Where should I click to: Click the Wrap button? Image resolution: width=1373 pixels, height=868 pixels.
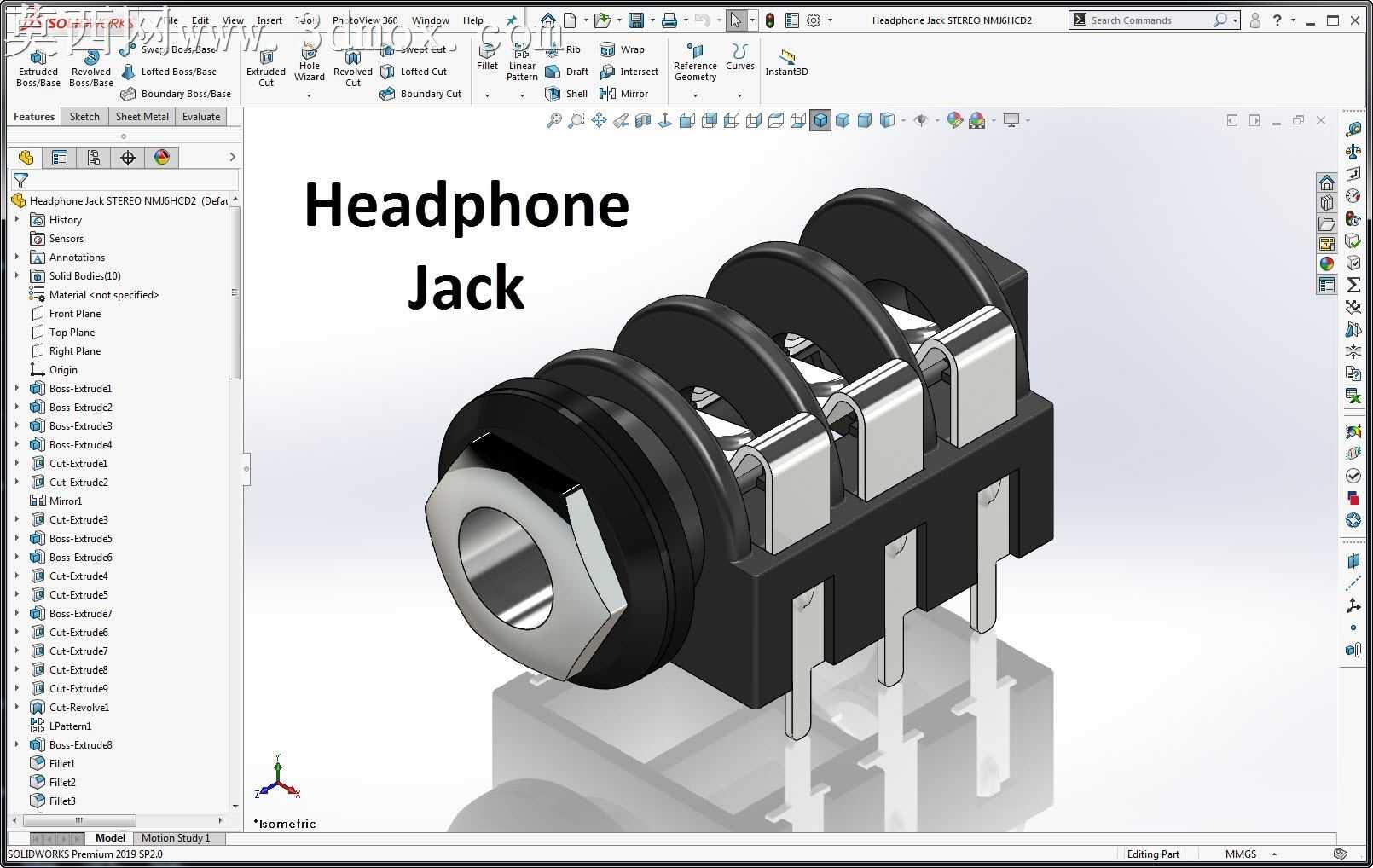tap(623, 49)
